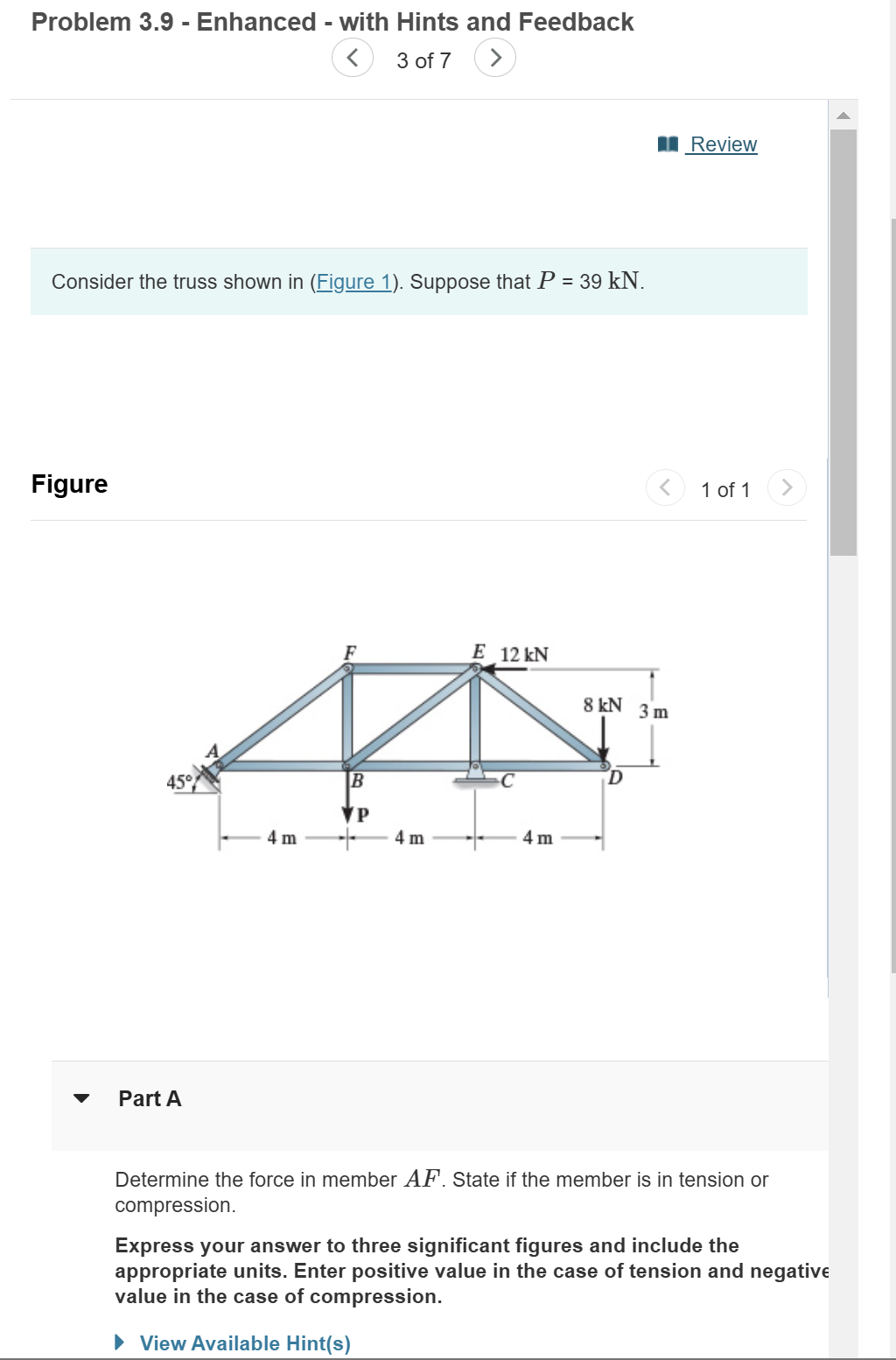Select the truss figure image

coord(411,748)
